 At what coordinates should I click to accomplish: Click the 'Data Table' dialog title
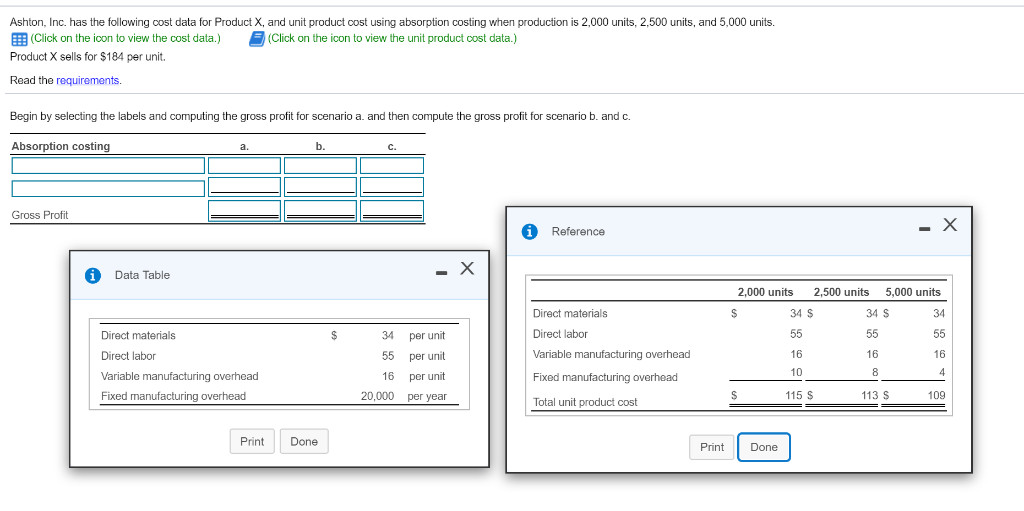coord(142,275)
